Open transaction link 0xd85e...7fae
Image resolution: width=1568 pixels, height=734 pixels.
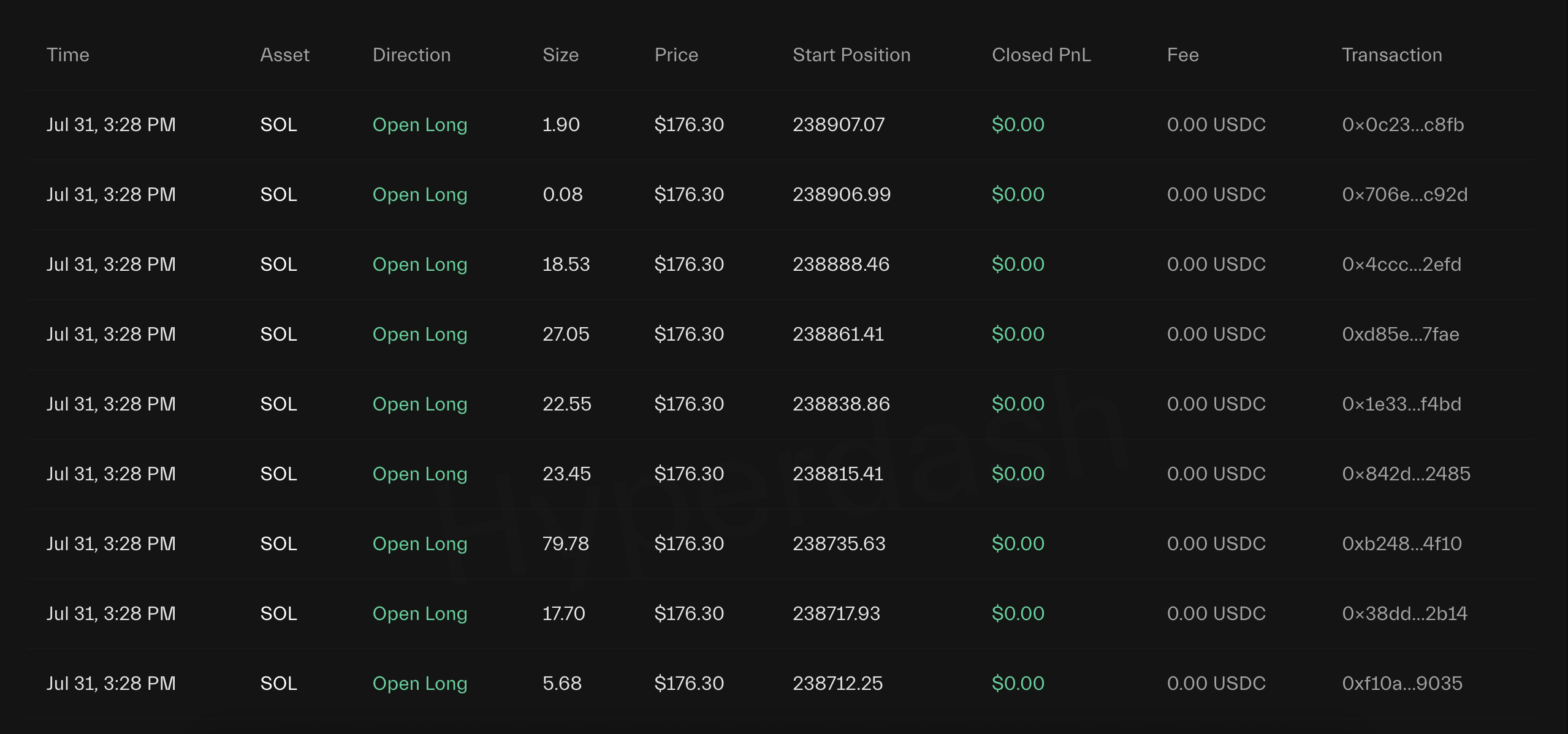click(x=1400, y=334)
